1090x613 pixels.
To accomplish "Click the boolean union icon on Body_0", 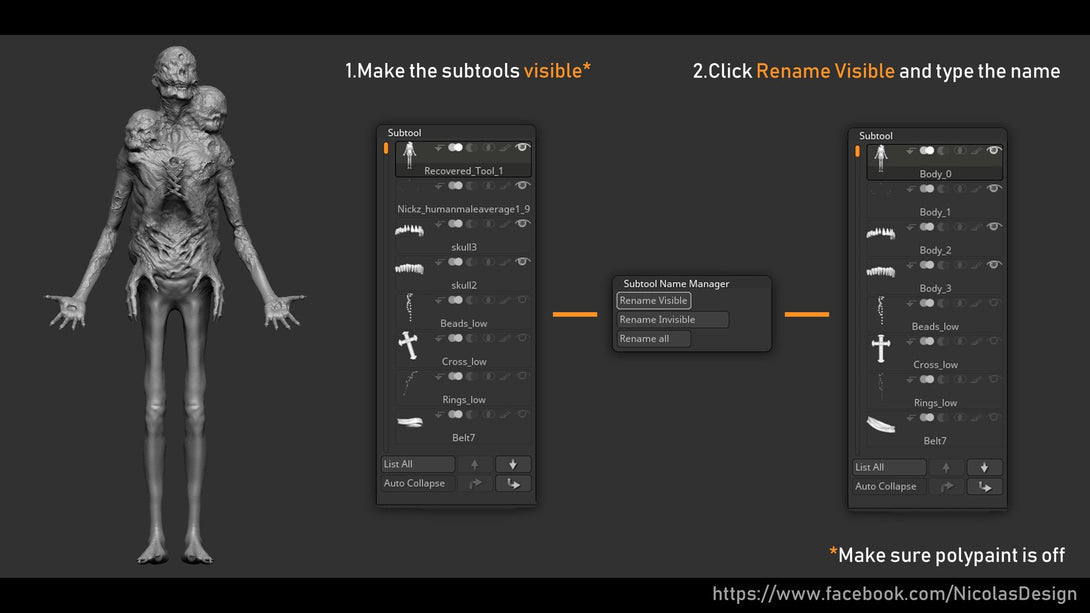I will pyautogui.click(x=927, y=150).
